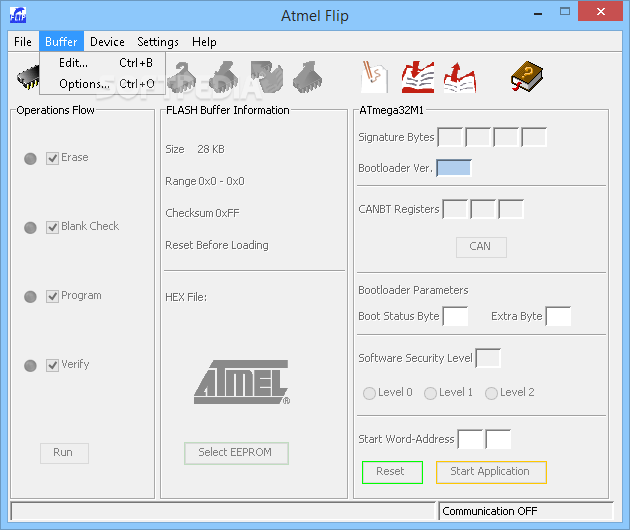
Task: Toggle the Verify checkbox
Action: [x=53, y=366]
